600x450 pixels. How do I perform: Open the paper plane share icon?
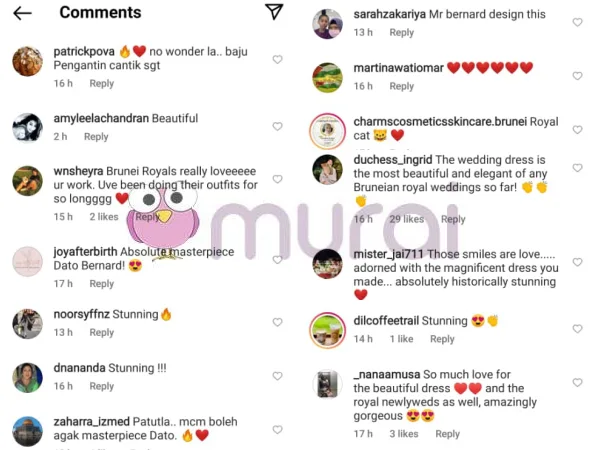[x=274, y=11]
